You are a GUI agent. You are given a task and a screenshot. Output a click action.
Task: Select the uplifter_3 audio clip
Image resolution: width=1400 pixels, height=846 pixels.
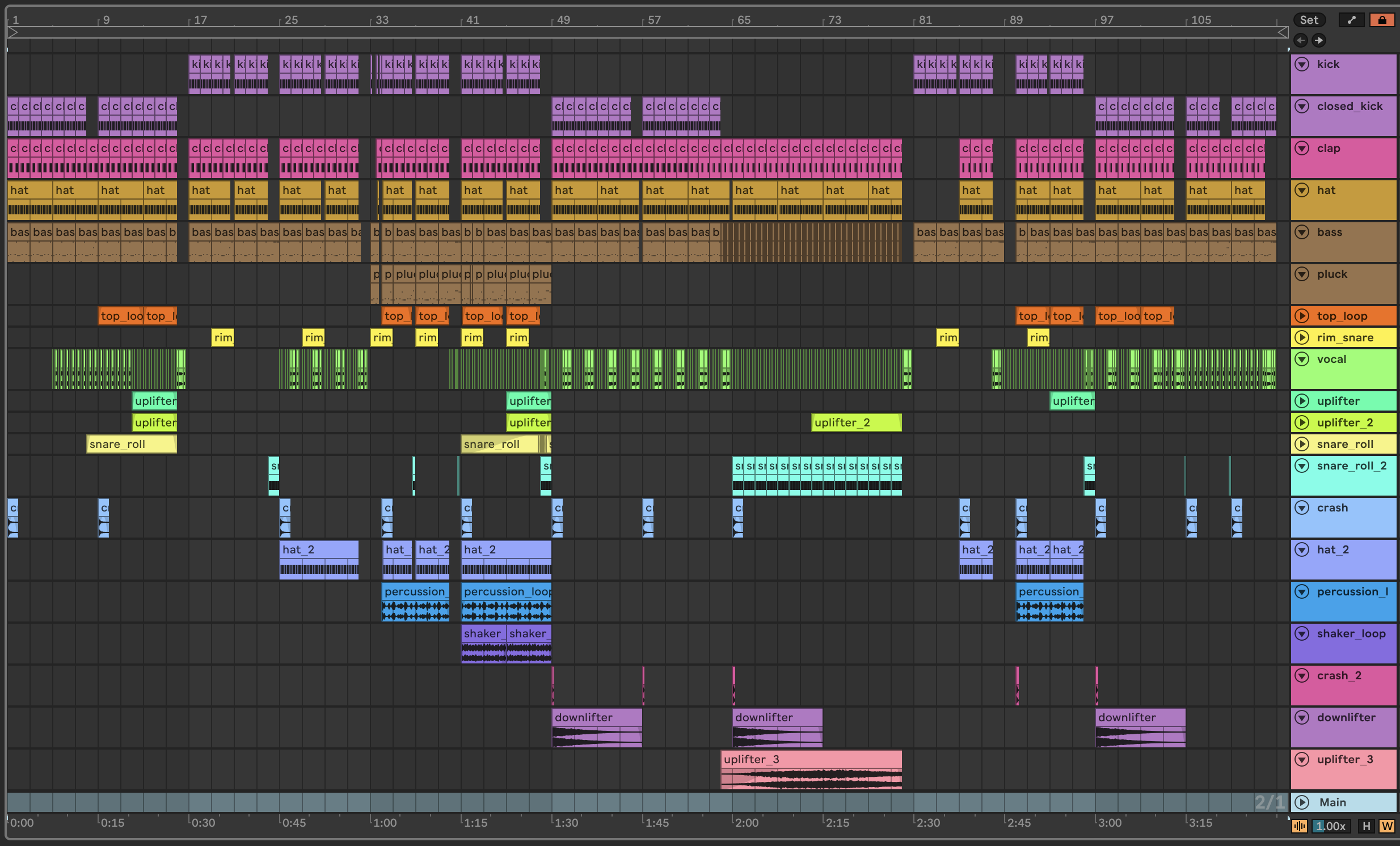pyautogui.click(x=811, y=759)
